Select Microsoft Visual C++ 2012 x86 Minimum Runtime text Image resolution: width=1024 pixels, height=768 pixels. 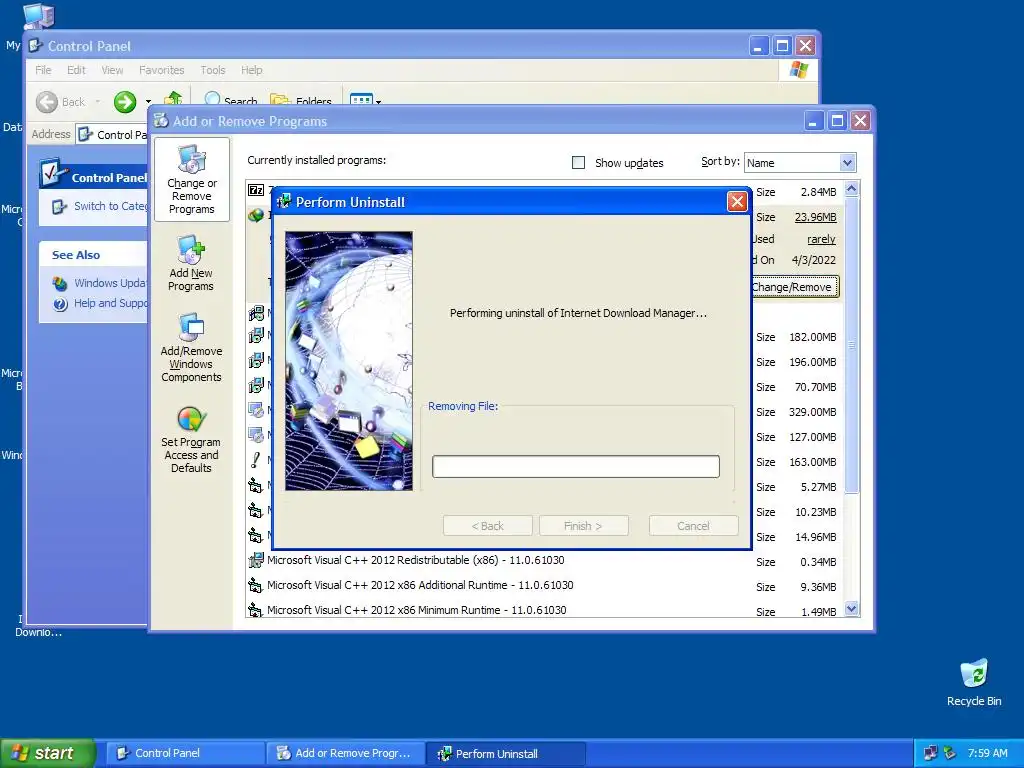417,610
